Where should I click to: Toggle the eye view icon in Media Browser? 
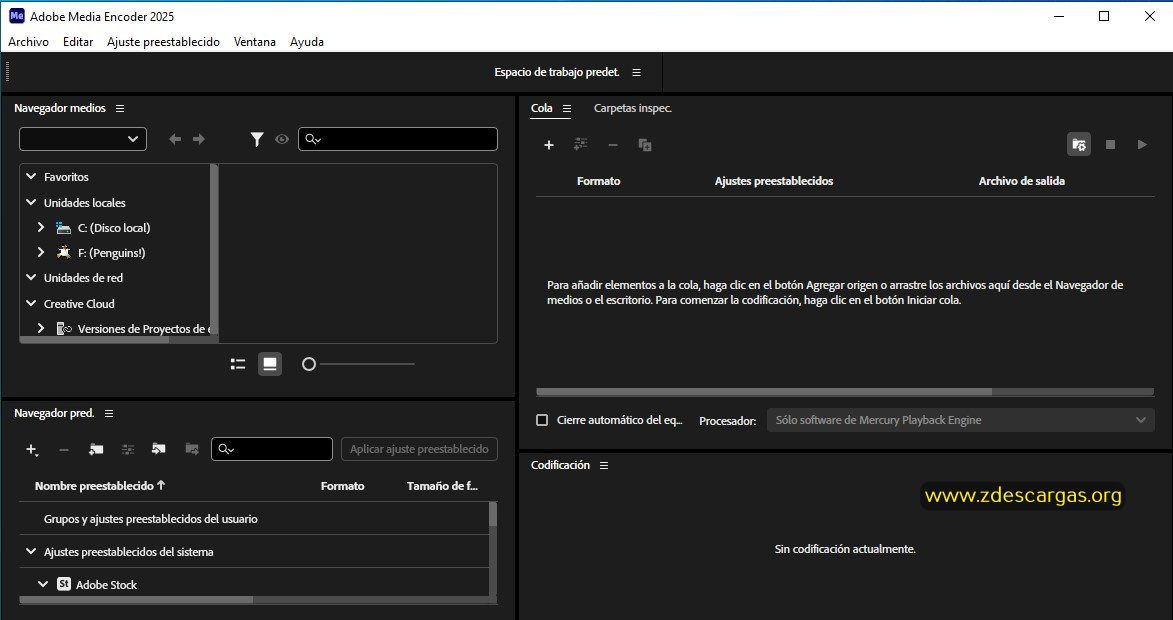[282, 139]
